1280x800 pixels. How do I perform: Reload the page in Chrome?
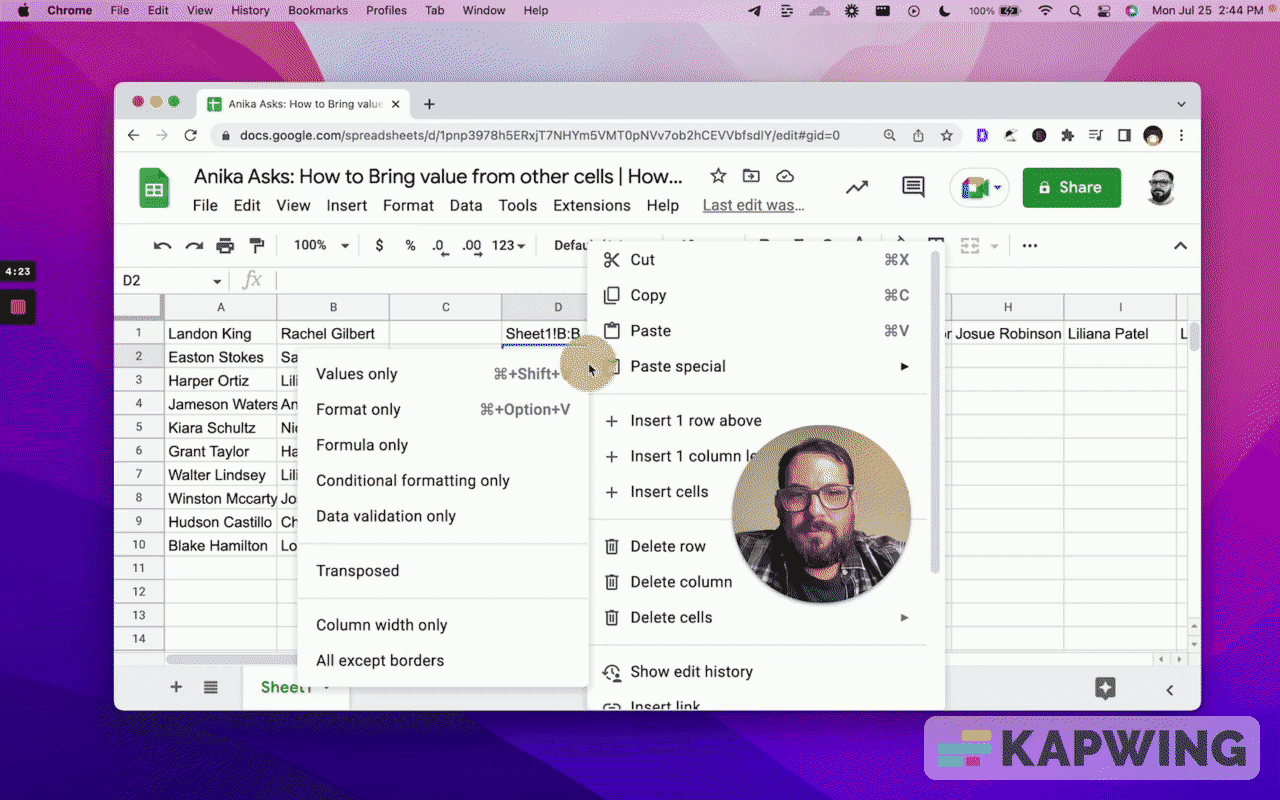click(190, 135)
